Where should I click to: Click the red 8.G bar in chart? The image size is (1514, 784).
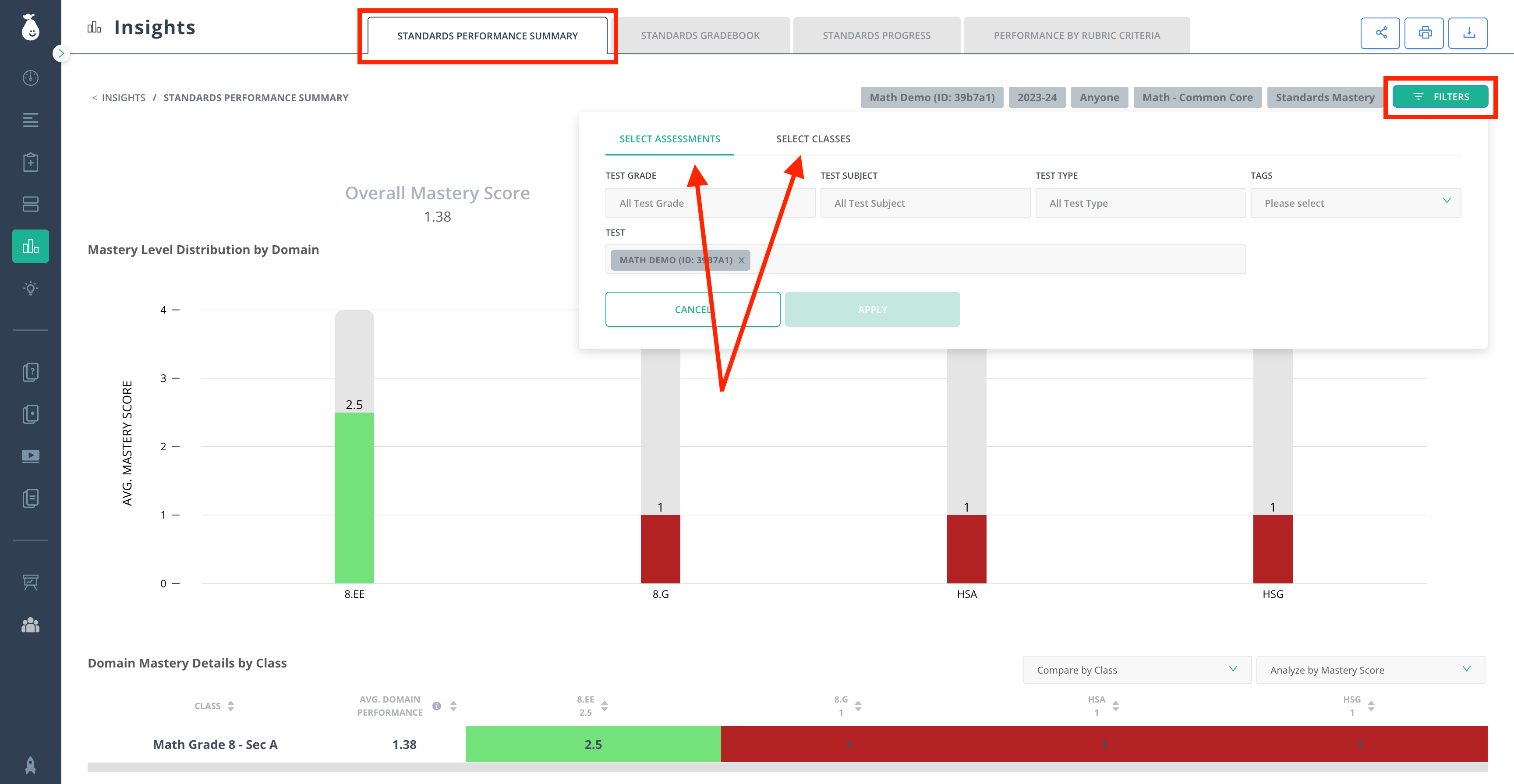[661, 549]
